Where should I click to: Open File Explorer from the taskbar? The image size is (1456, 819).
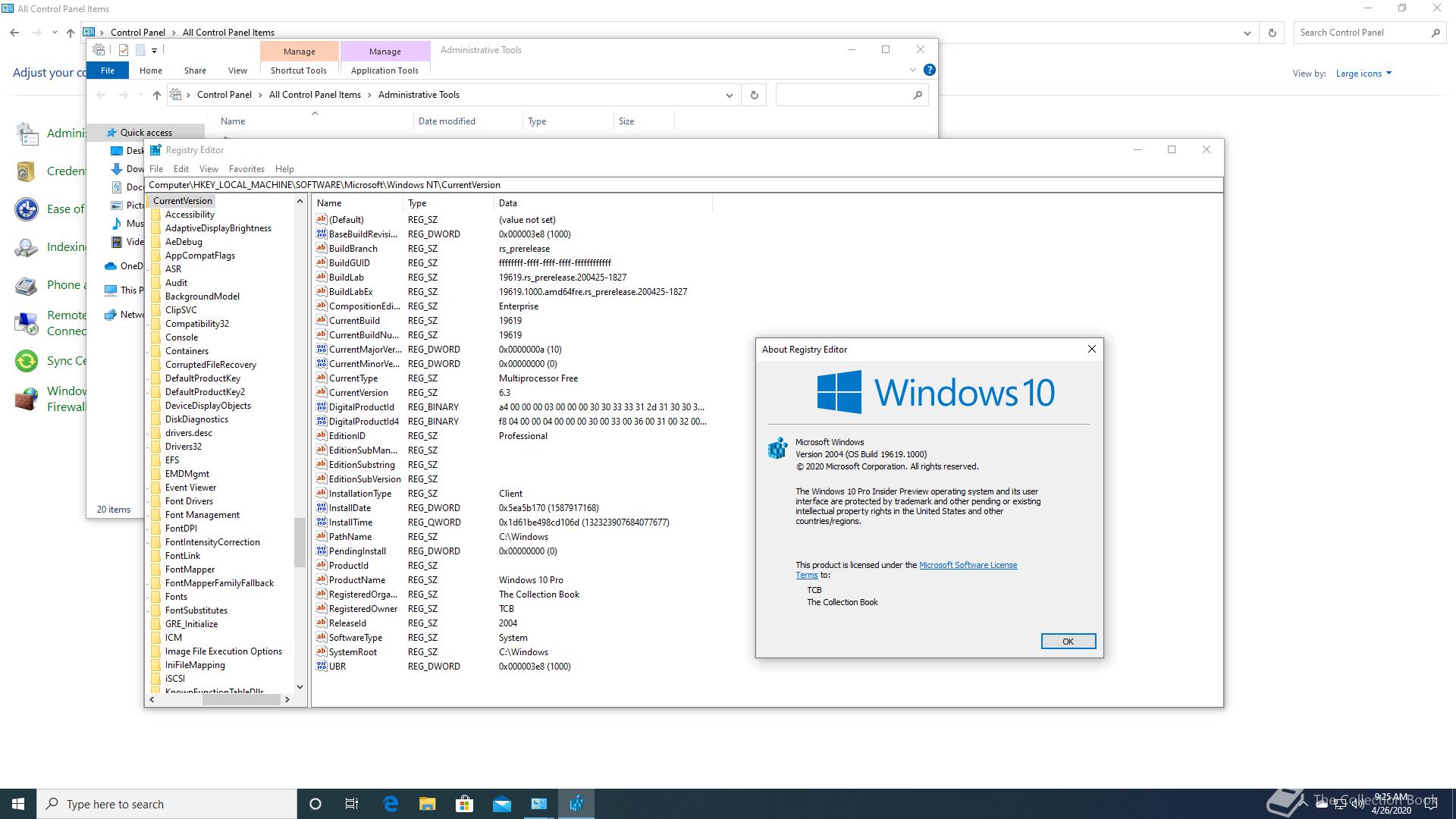pos(428,804)
